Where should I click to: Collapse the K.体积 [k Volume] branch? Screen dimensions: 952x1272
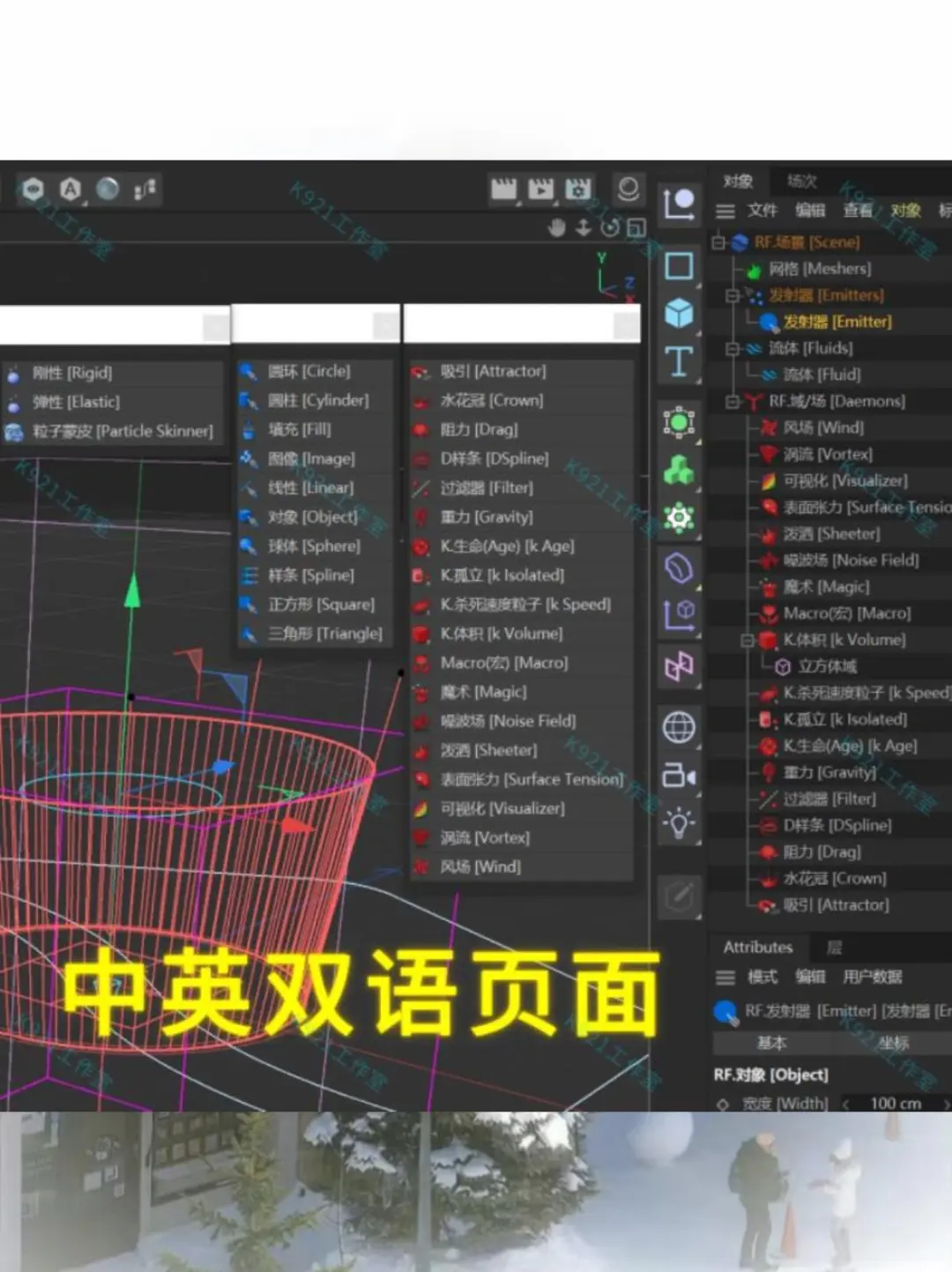point(747,640)
